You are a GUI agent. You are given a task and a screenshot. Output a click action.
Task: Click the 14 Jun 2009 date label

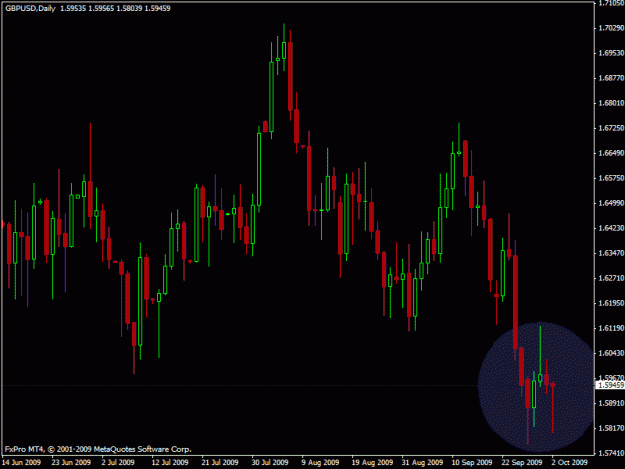(x=21, y=462)
